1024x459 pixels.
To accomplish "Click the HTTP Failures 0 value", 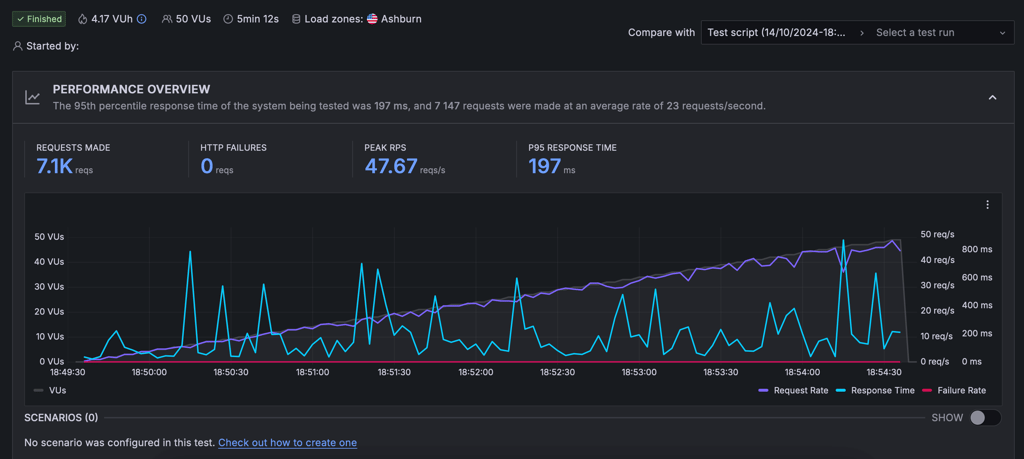I will click(x=207, y=166).
